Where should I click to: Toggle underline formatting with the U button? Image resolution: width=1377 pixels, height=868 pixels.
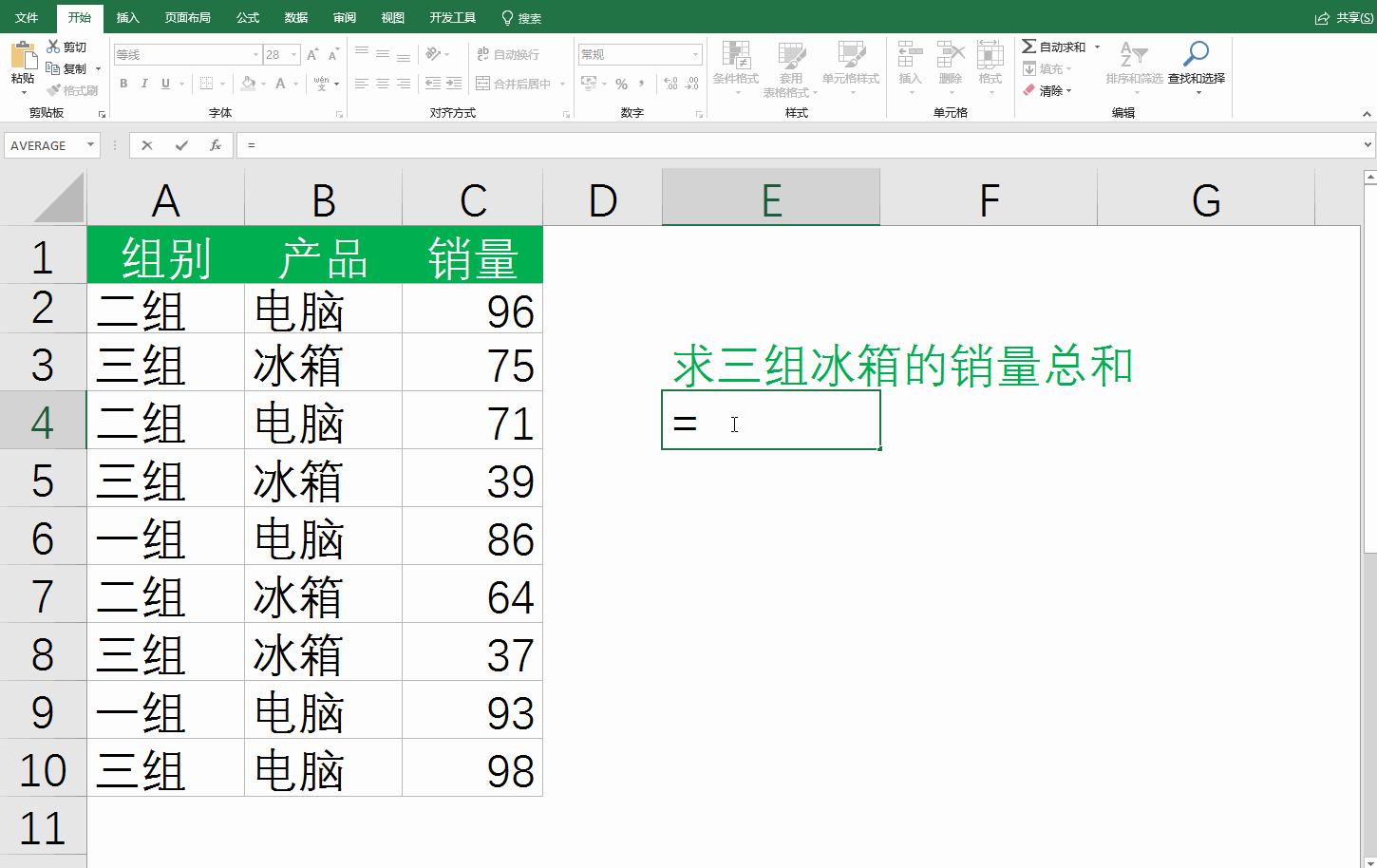163,85
